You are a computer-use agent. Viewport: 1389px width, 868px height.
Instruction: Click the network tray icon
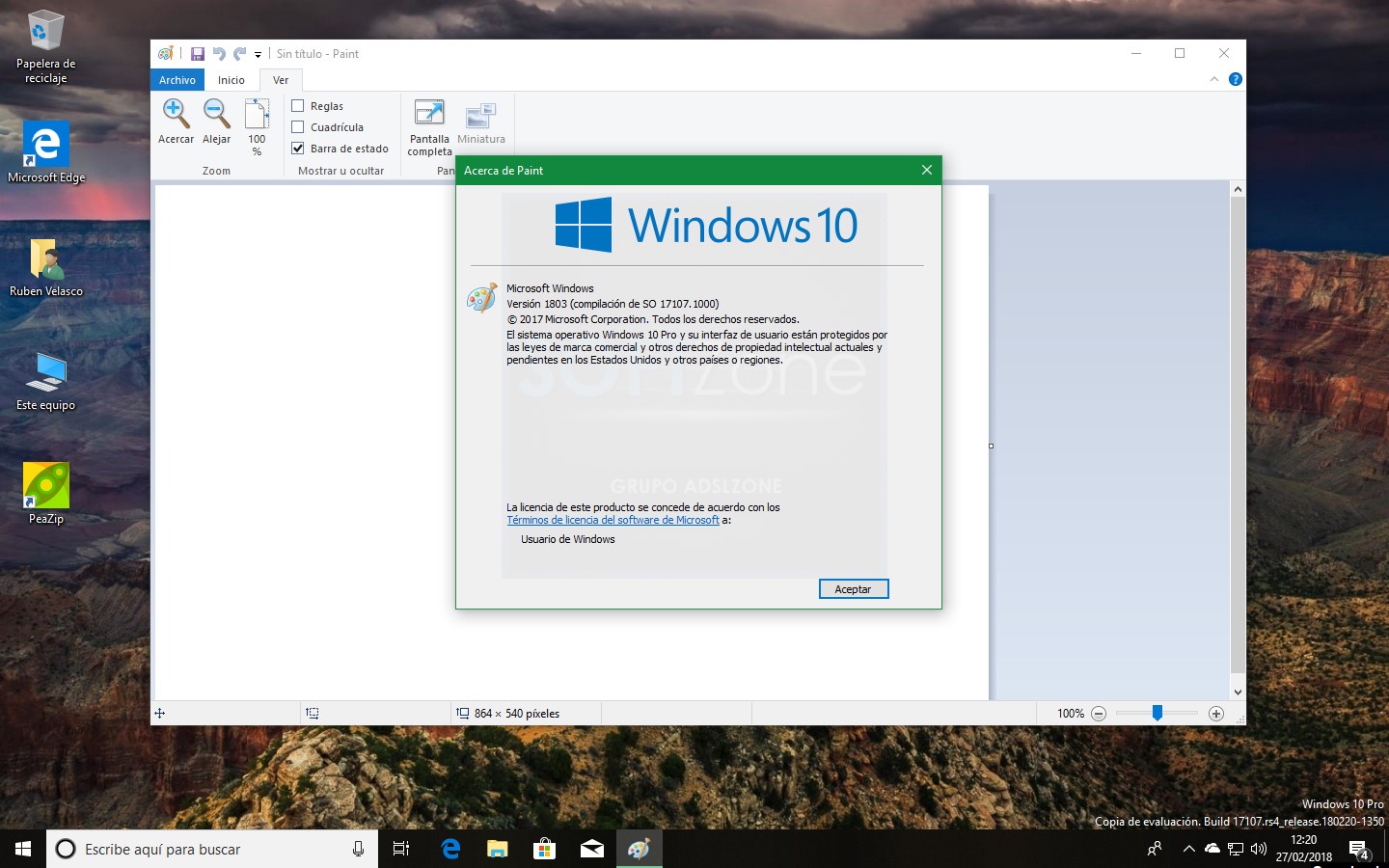point(1236,850)
